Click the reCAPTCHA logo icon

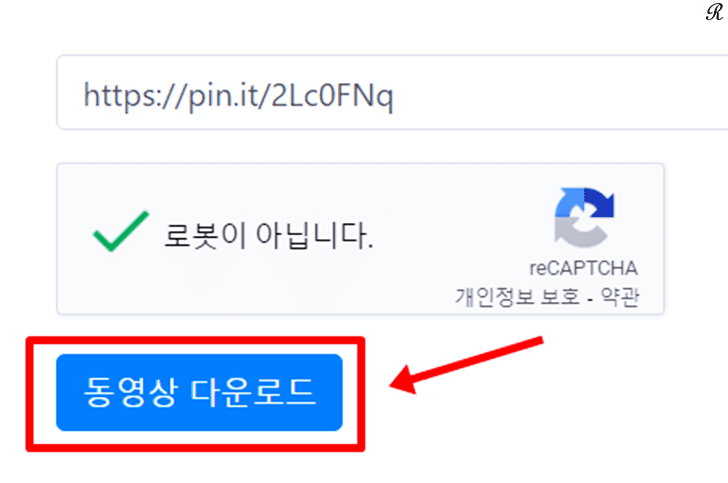[585, 217]
